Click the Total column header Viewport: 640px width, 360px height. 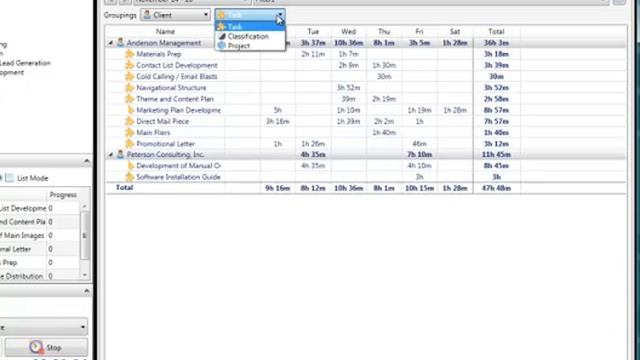(x=496, y=31)
